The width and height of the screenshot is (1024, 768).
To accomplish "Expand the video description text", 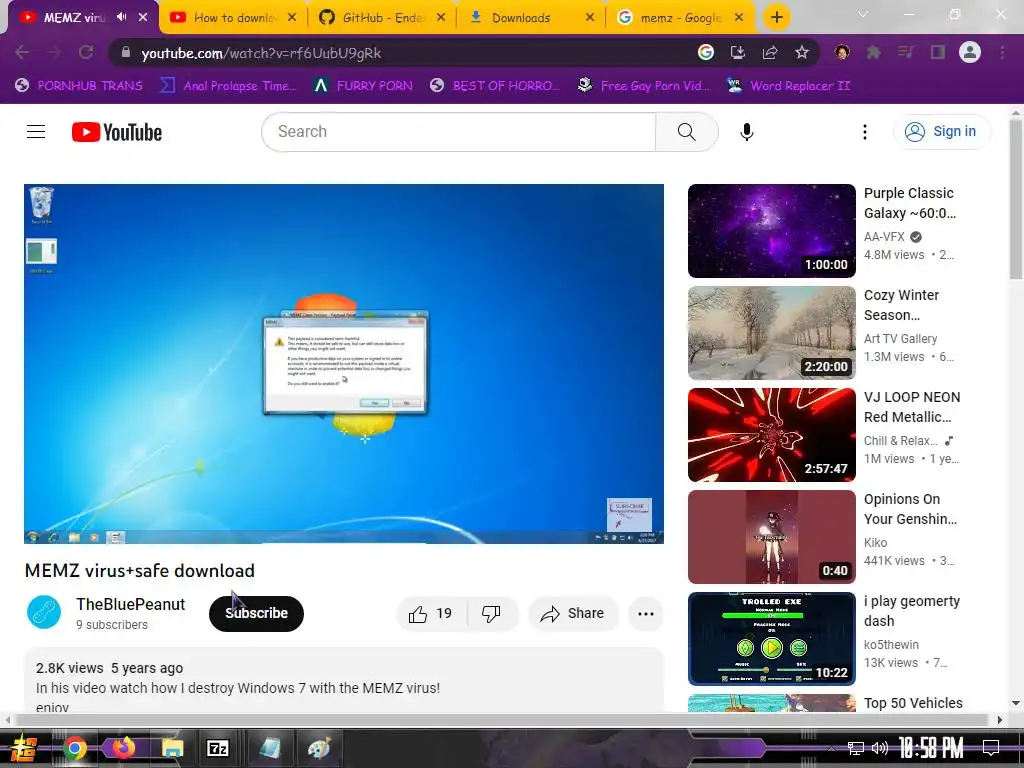I will [x=344, y=680].
